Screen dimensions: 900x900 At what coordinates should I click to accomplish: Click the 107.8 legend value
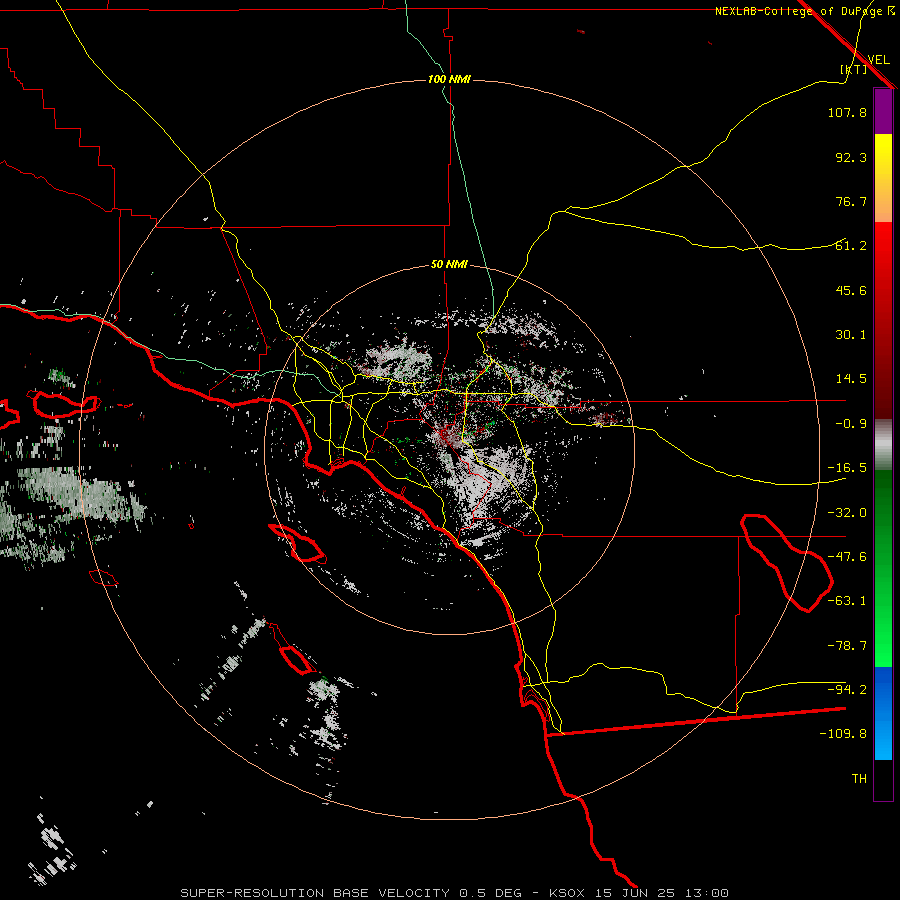click(x=847, y=112)
